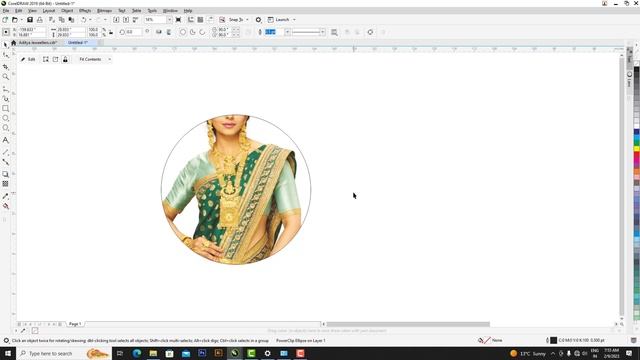Pick blue swatch from color palette
640x360 pixels.
pos(636,132)
